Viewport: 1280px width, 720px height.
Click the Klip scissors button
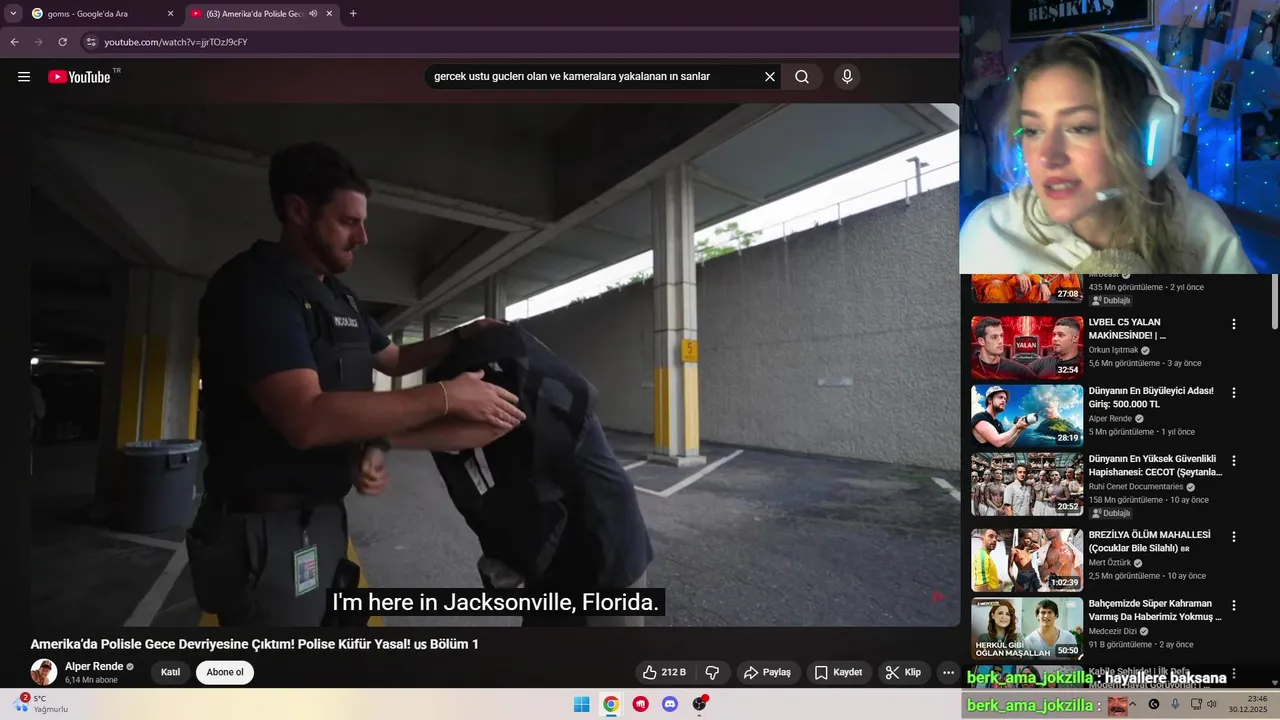903,672
